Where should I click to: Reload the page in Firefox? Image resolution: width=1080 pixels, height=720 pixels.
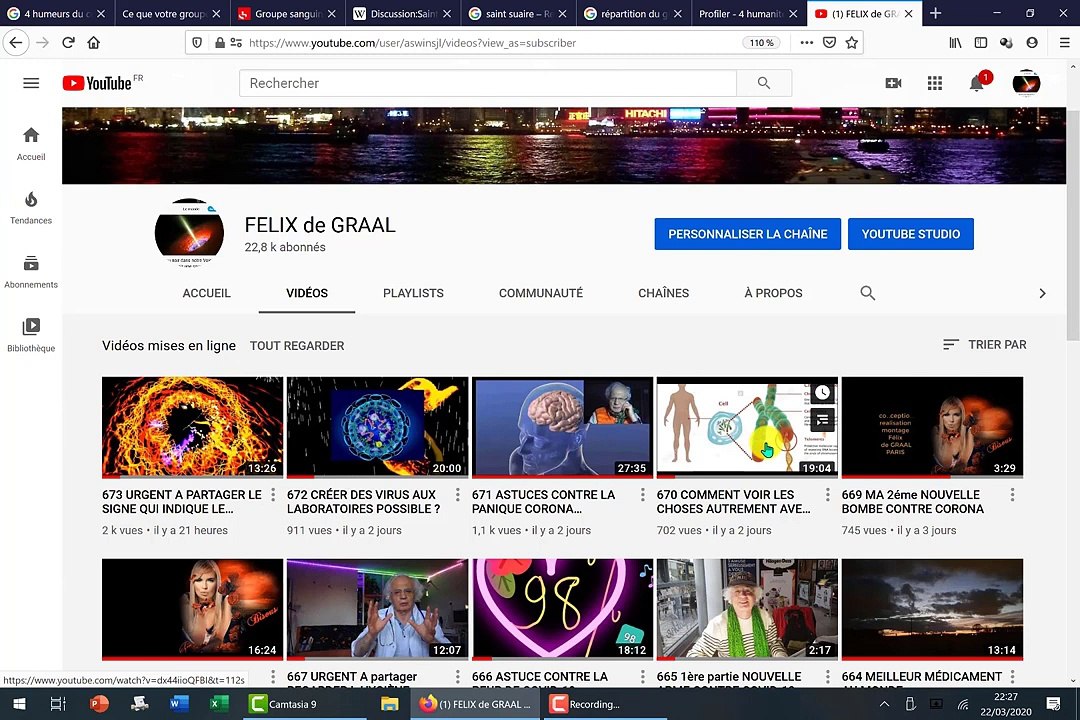pyautogui.click(x=68, y=43)
